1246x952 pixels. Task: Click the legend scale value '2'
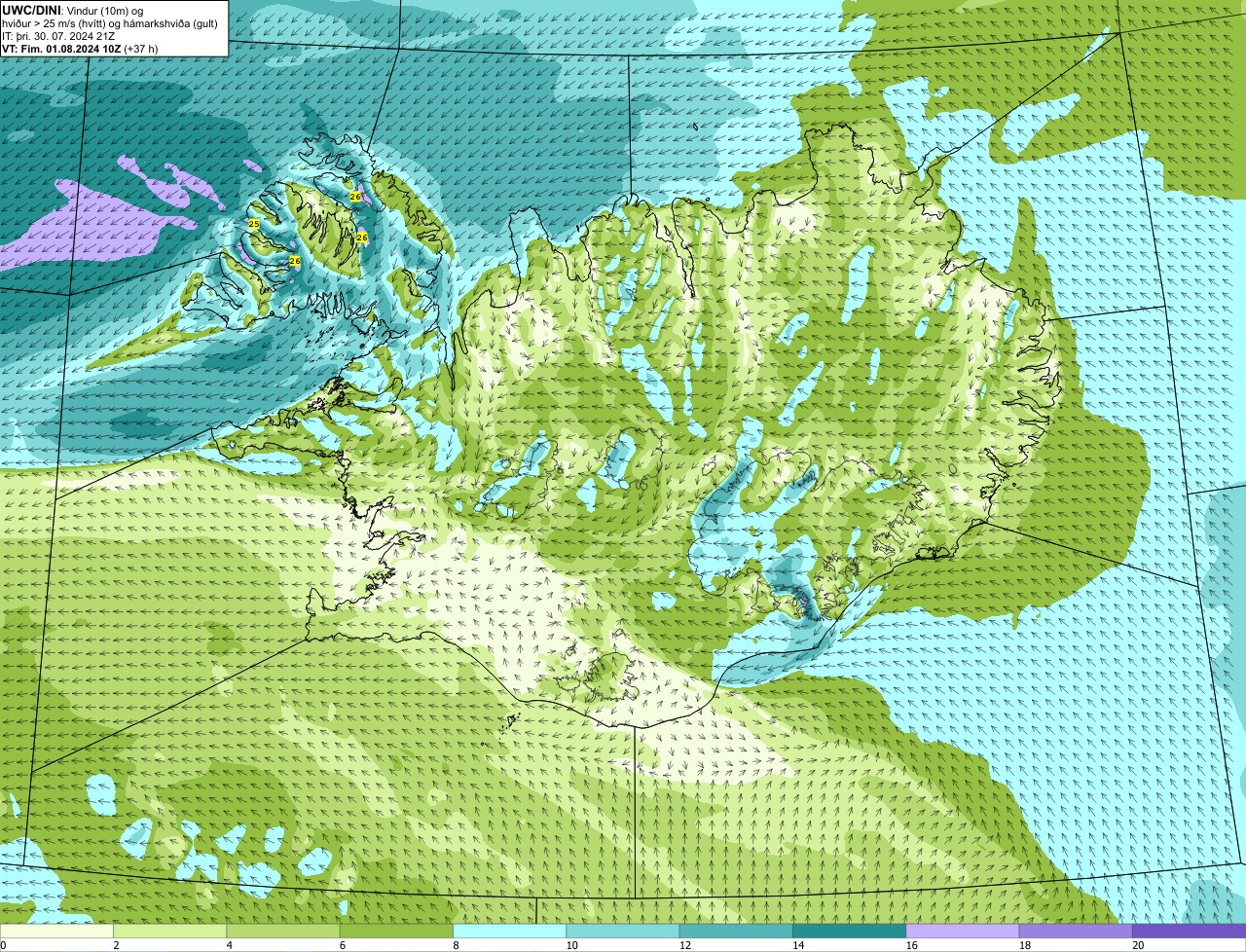click(x=116, y=945)
